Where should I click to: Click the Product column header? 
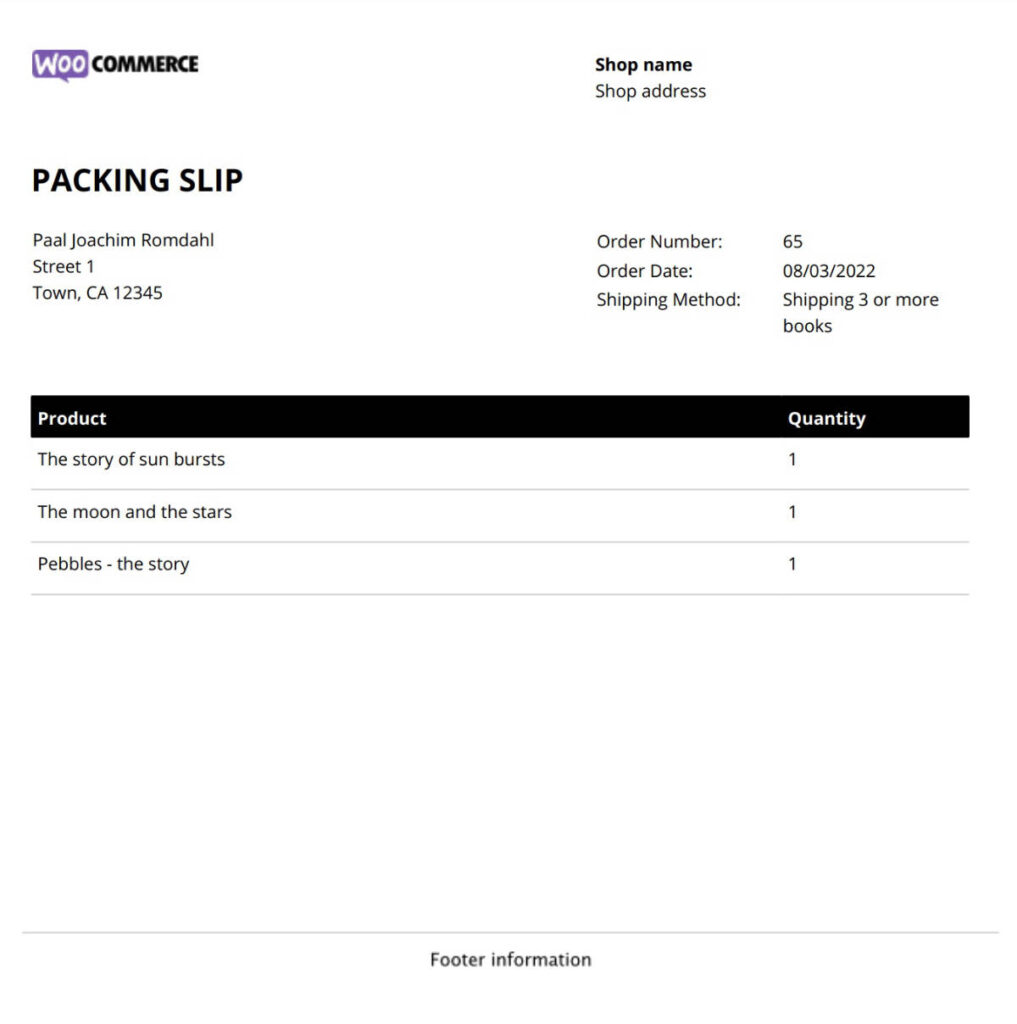coord(72,418)
